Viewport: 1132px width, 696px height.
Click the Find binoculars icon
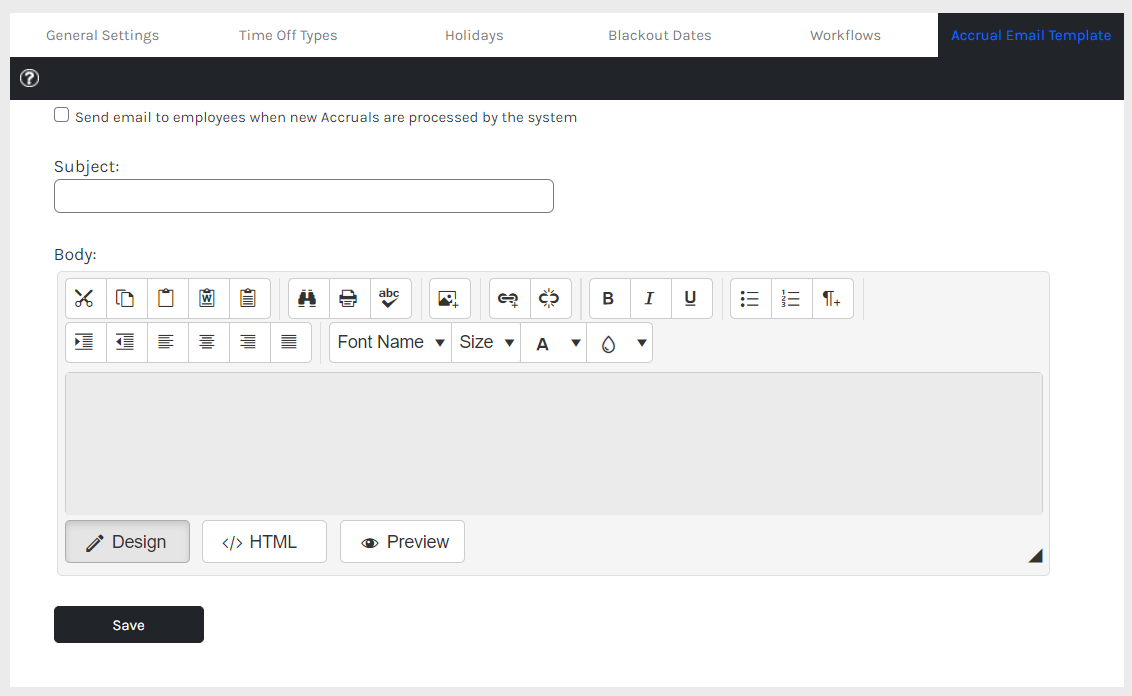click(308, 298)
